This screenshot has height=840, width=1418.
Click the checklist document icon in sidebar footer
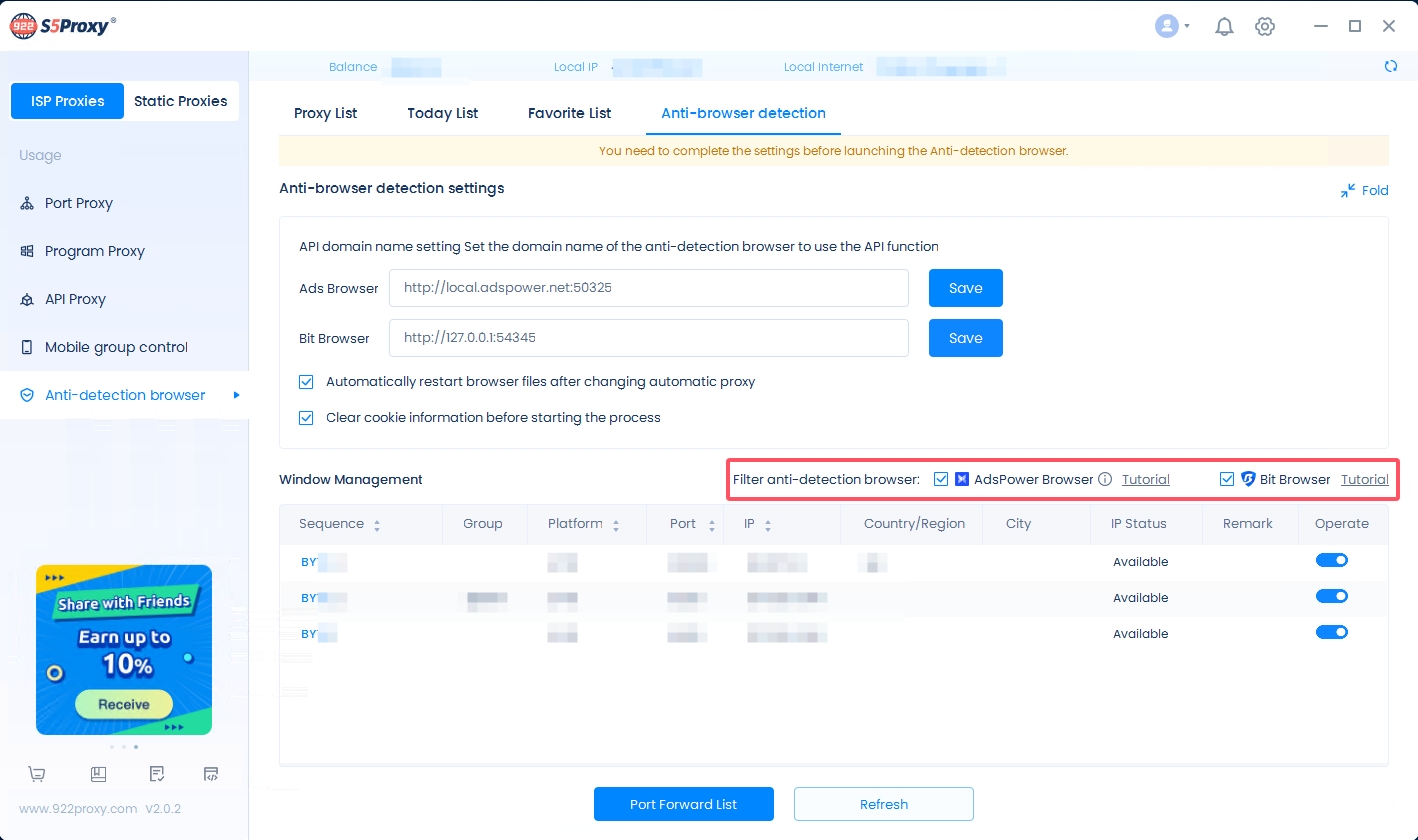[157, 774]
